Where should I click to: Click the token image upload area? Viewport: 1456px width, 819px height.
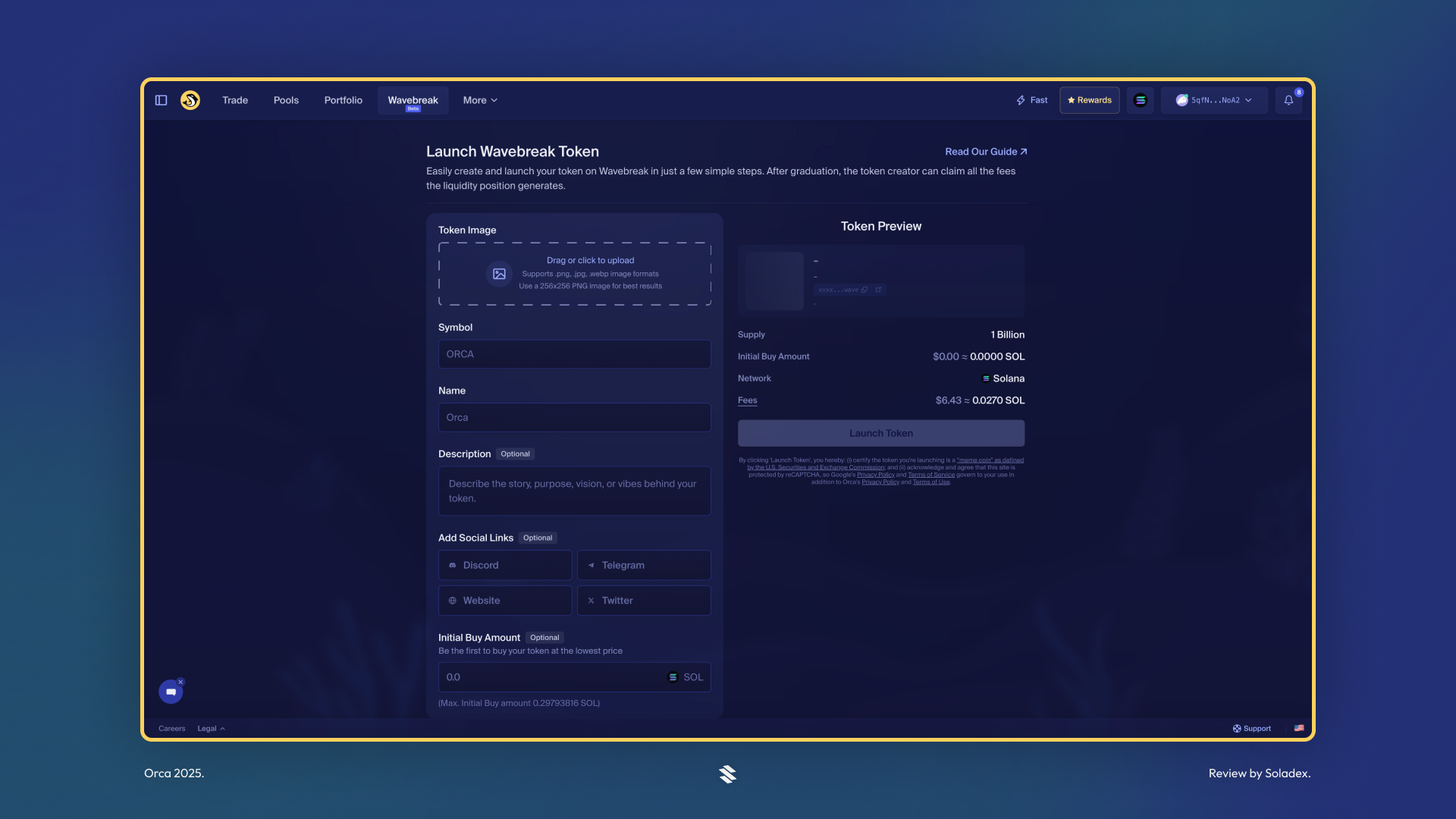click(575, 274)
